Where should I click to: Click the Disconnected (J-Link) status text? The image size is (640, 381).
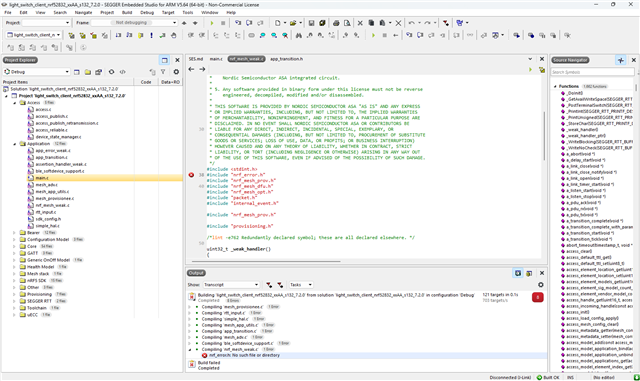coord(510,377)
